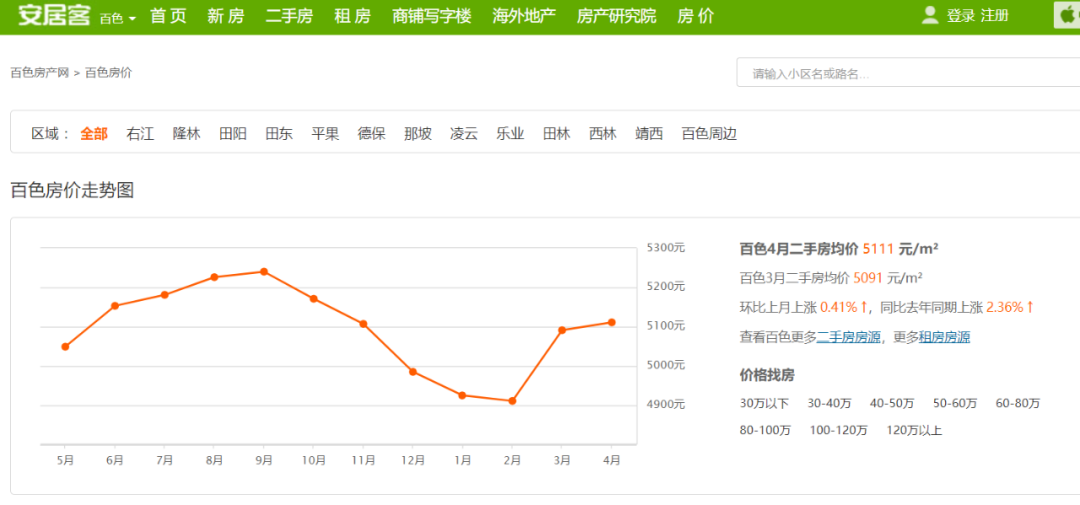Click the 6月 data point on chart

pyautogui.click(x=115, y=306)
